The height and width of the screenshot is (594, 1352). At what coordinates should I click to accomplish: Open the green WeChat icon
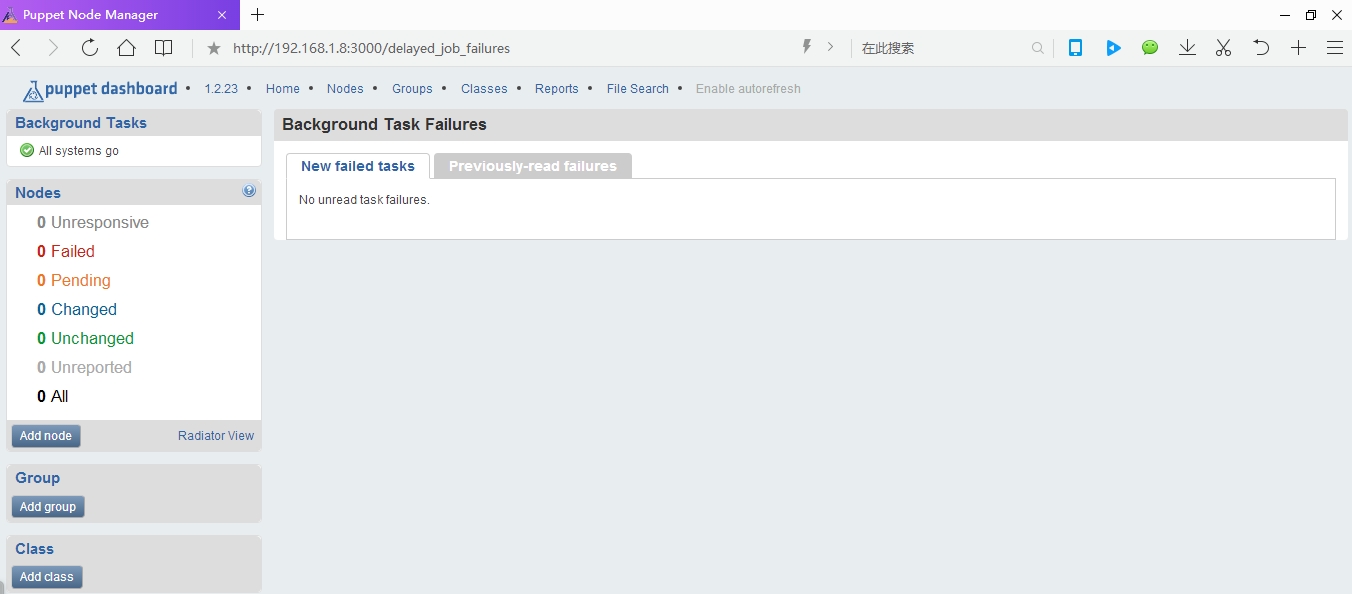coord(1150,48)
